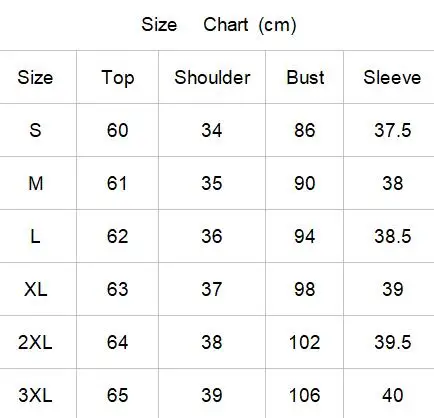Select the bust value 106 cell
Screen dimensions: 434x418
304,395
